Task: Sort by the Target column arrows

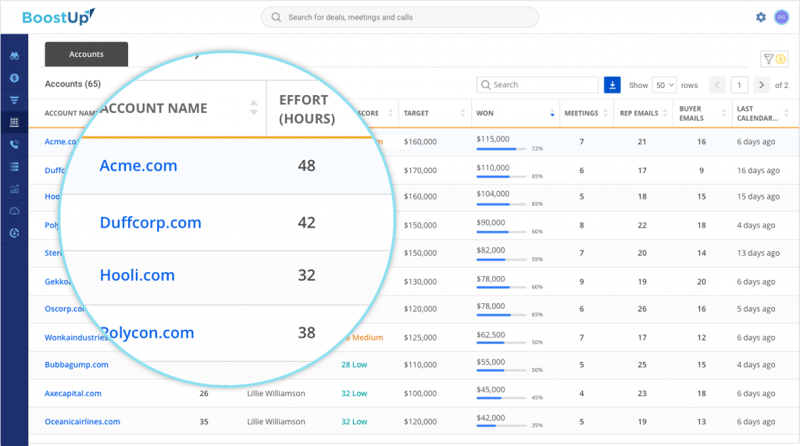Action: coord(463,113)
